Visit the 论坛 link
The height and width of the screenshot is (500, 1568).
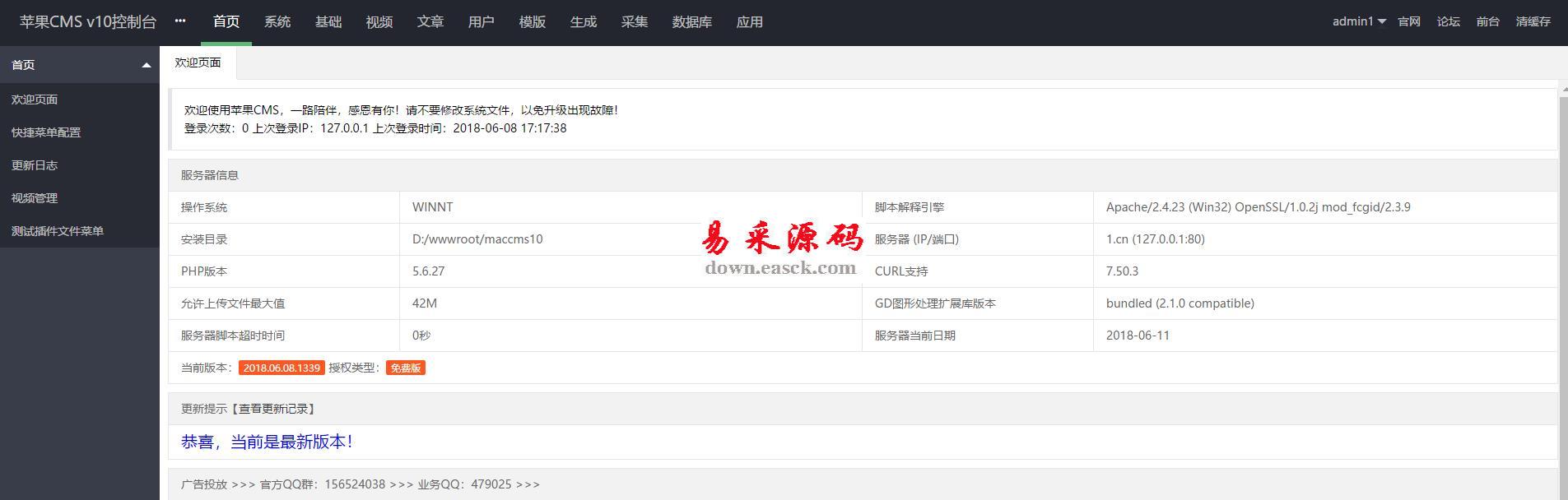pos(1449,21)
